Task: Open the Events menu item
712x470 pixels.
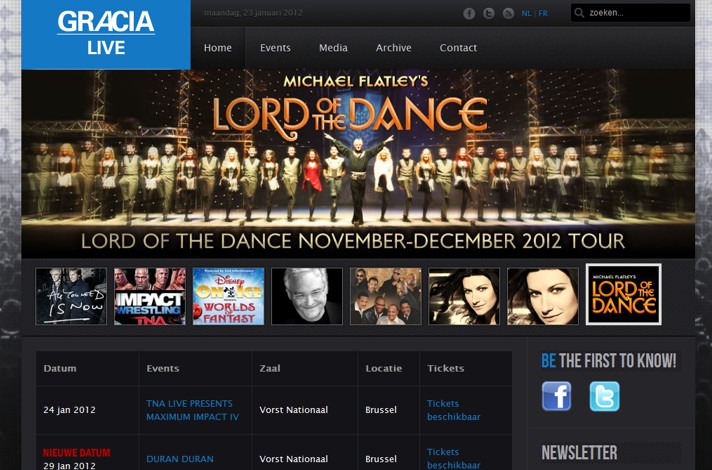Action: click(275, 48)
